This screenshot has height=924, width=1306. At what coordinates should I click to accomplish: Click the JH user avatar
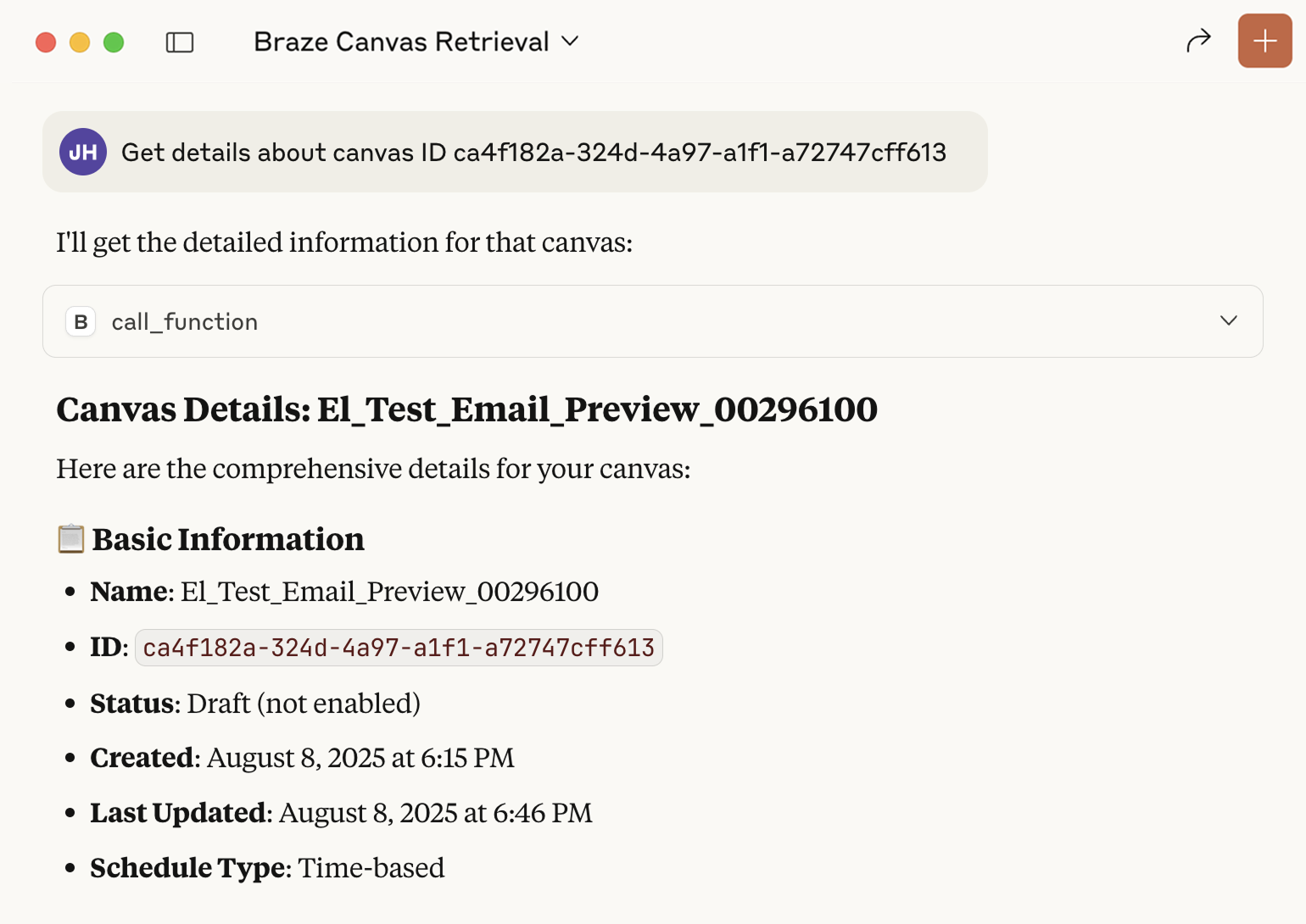[x=82, y=152]
